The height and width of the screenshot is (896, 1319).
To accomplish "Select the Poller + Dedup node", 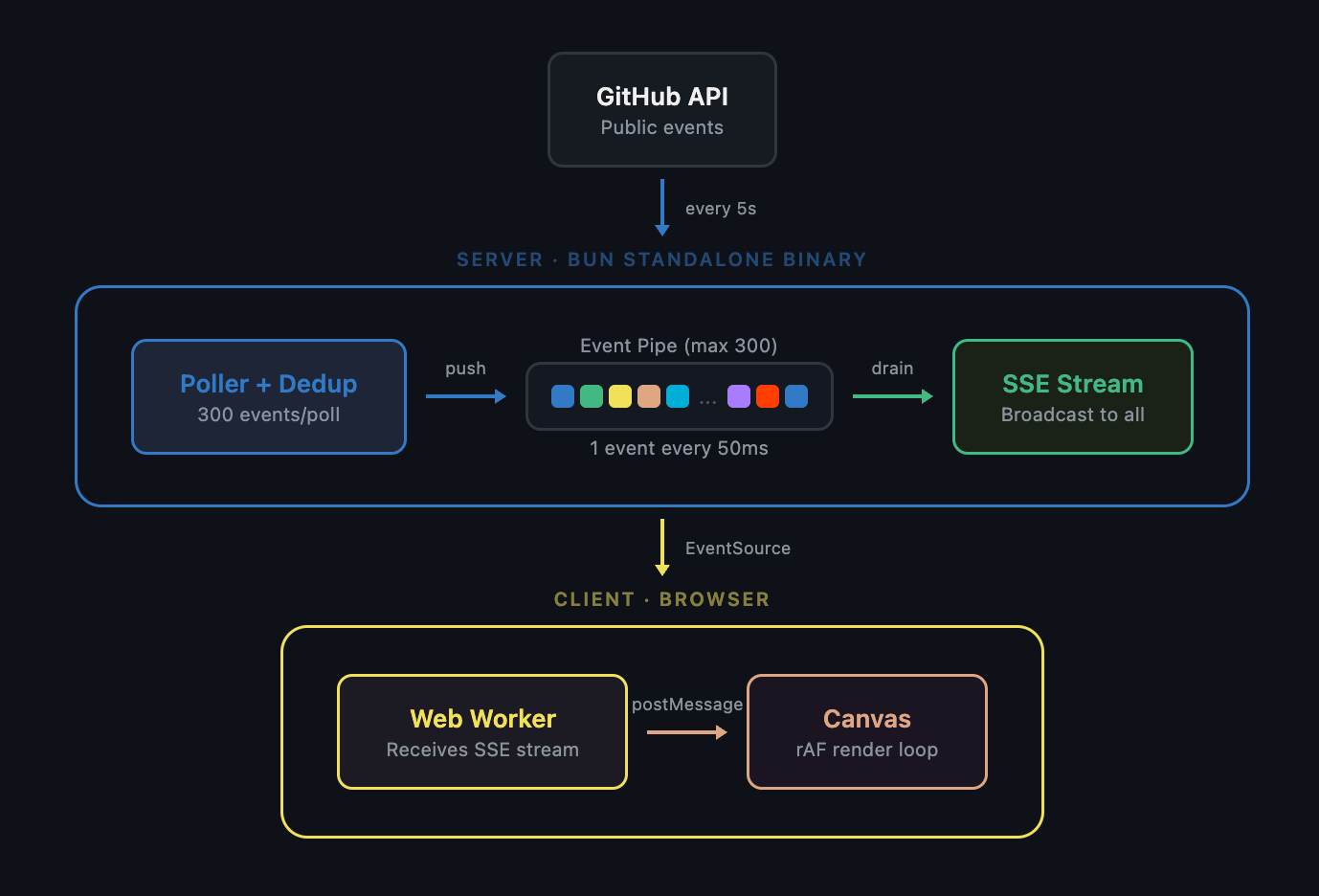I will pyautogui.click(x=269, y=396).
